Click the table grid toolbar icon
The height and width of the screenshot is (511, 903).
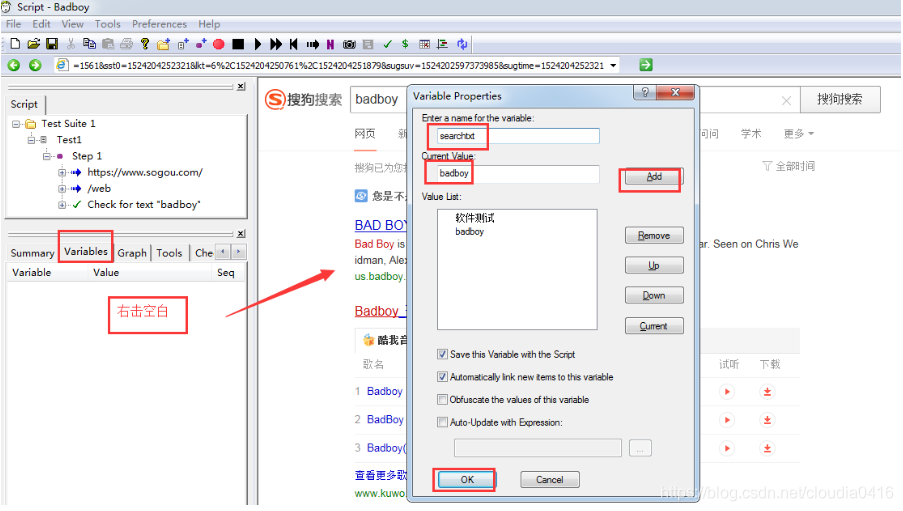point(424,44)
